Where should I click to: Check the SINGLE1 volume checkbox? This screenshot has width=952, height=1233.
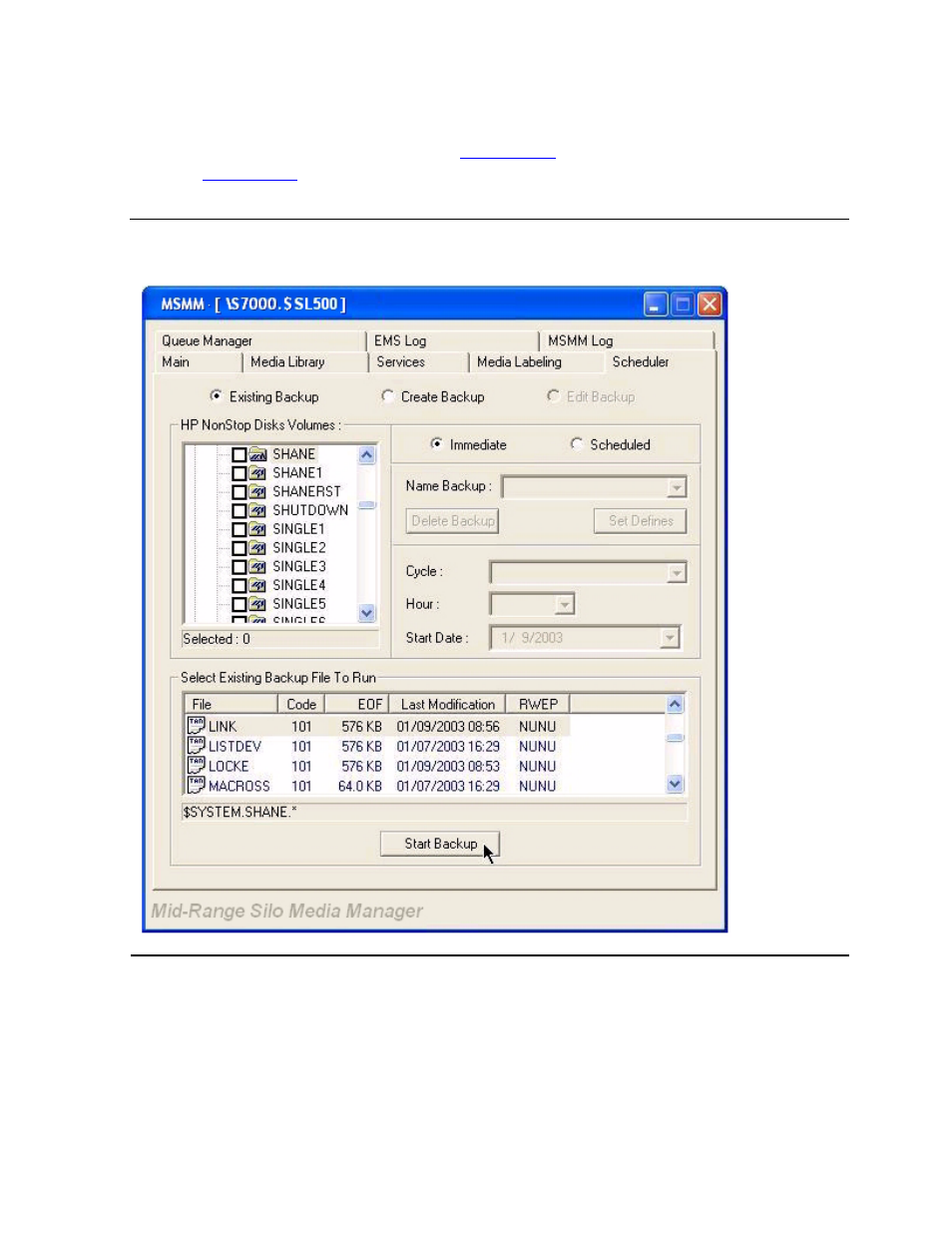pos(239,529)
